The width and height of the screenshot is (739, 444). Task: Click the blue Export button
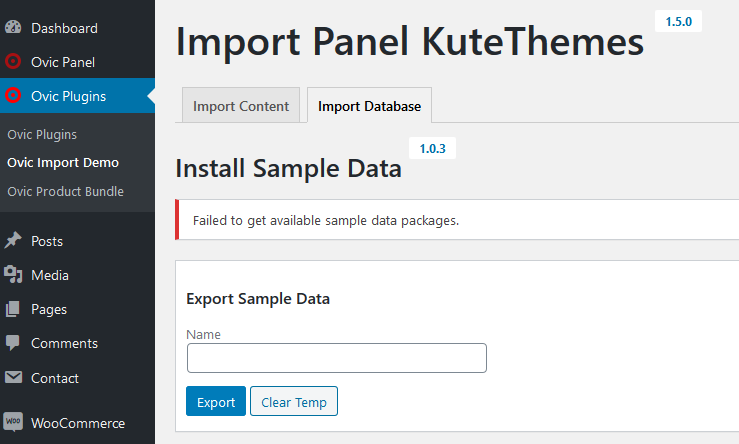pyautogui.click(x=216, y=401)
